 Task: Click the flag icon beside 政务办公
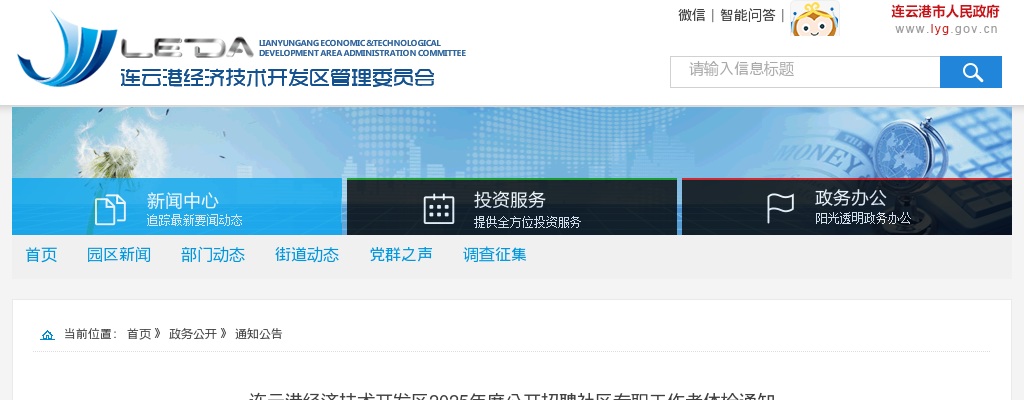click(x=780, y=208)
